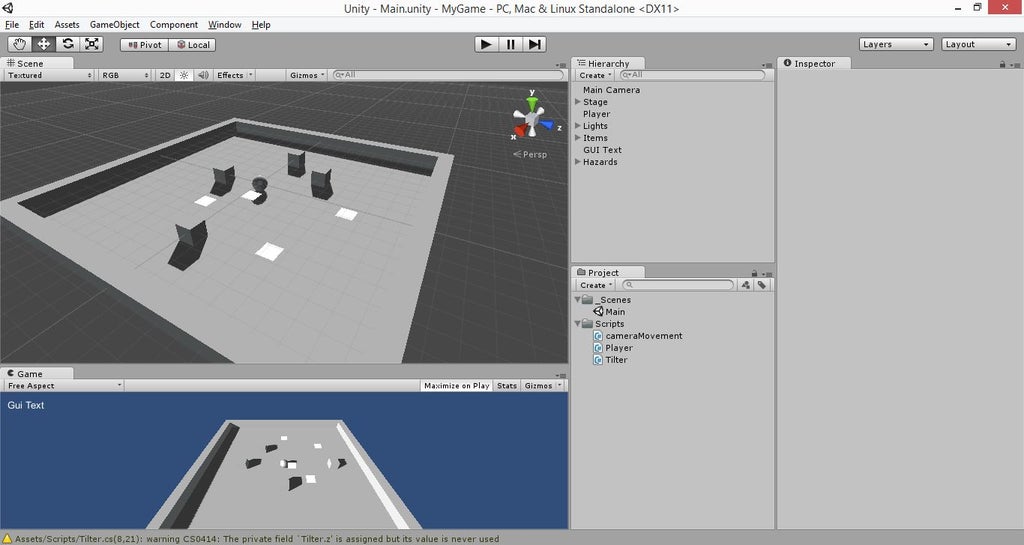1024x545 pixels.
Task: Open the Assets menu
Action: (67, 25)
